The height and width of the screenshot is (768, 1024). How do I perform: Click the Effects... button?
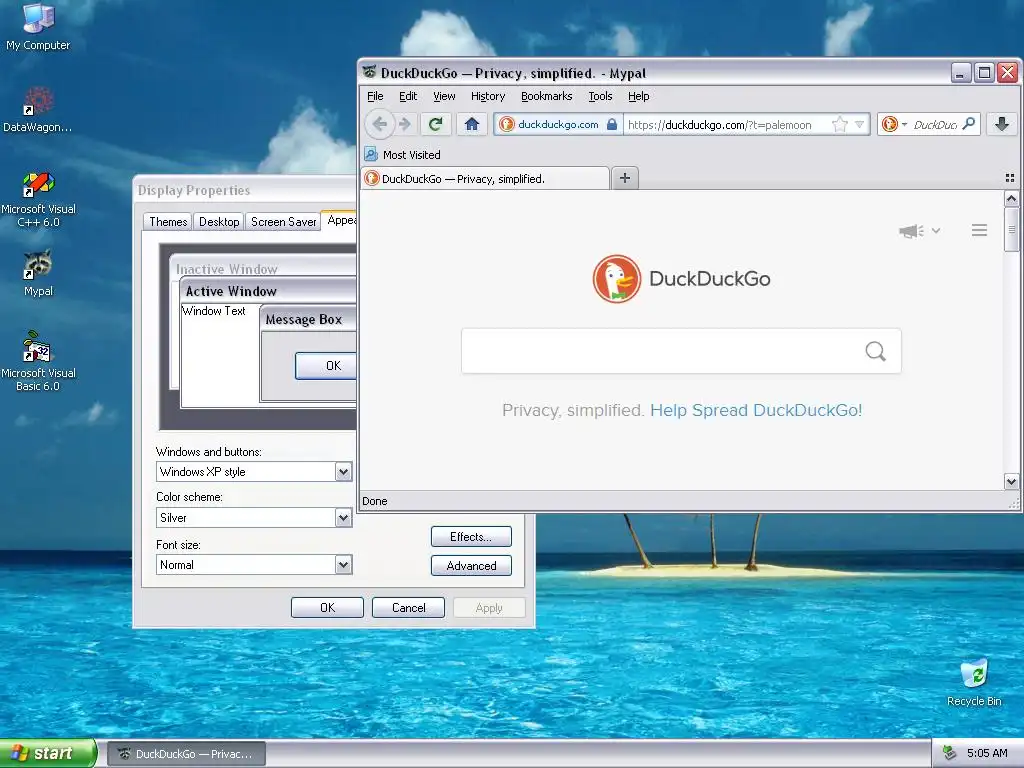tap(471, 537)
